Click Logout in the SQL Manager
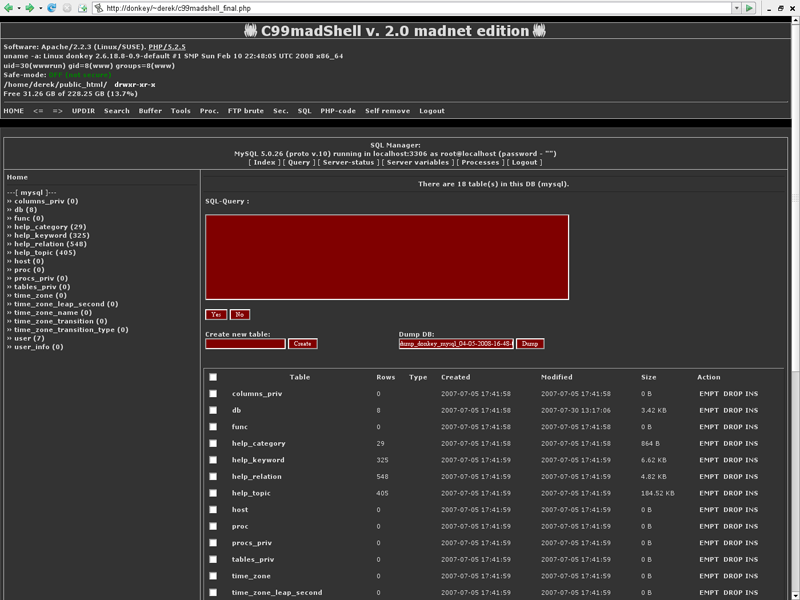This screenshot has width=800, height=600. (x=524, y=162)
